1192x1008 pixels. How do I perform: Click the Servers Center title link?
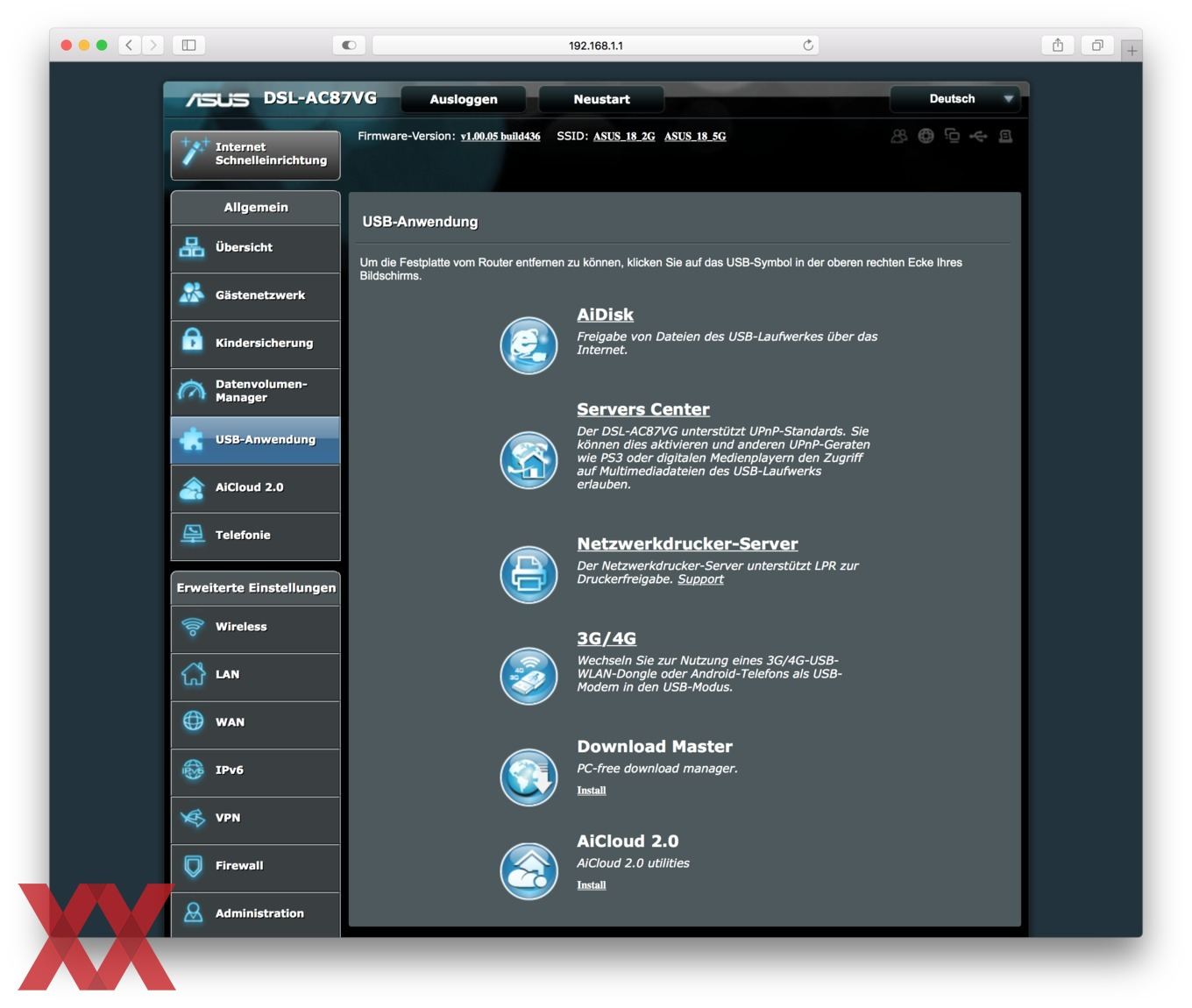point(643,409)
